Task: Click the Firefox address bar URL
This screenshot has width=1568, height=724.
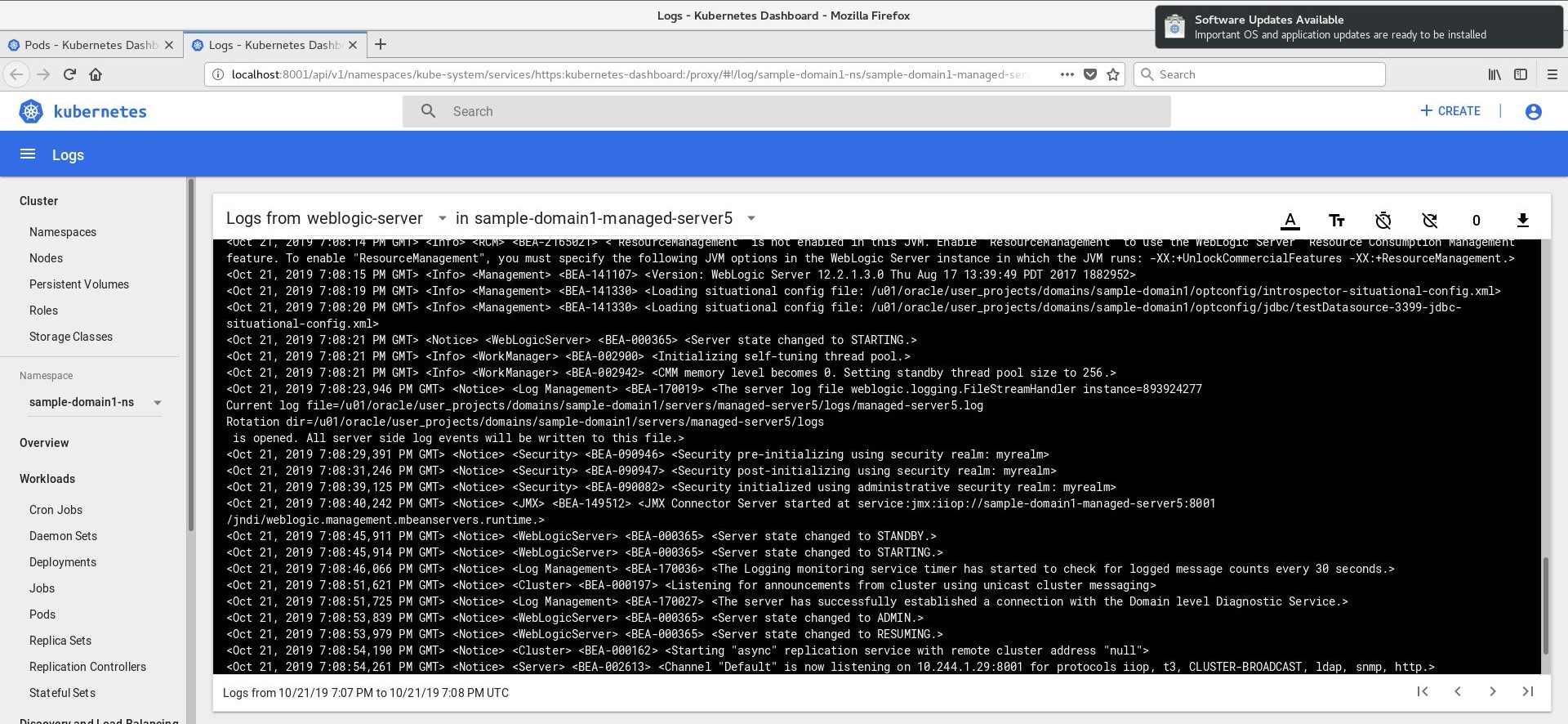Action: (x=630, y=74)
